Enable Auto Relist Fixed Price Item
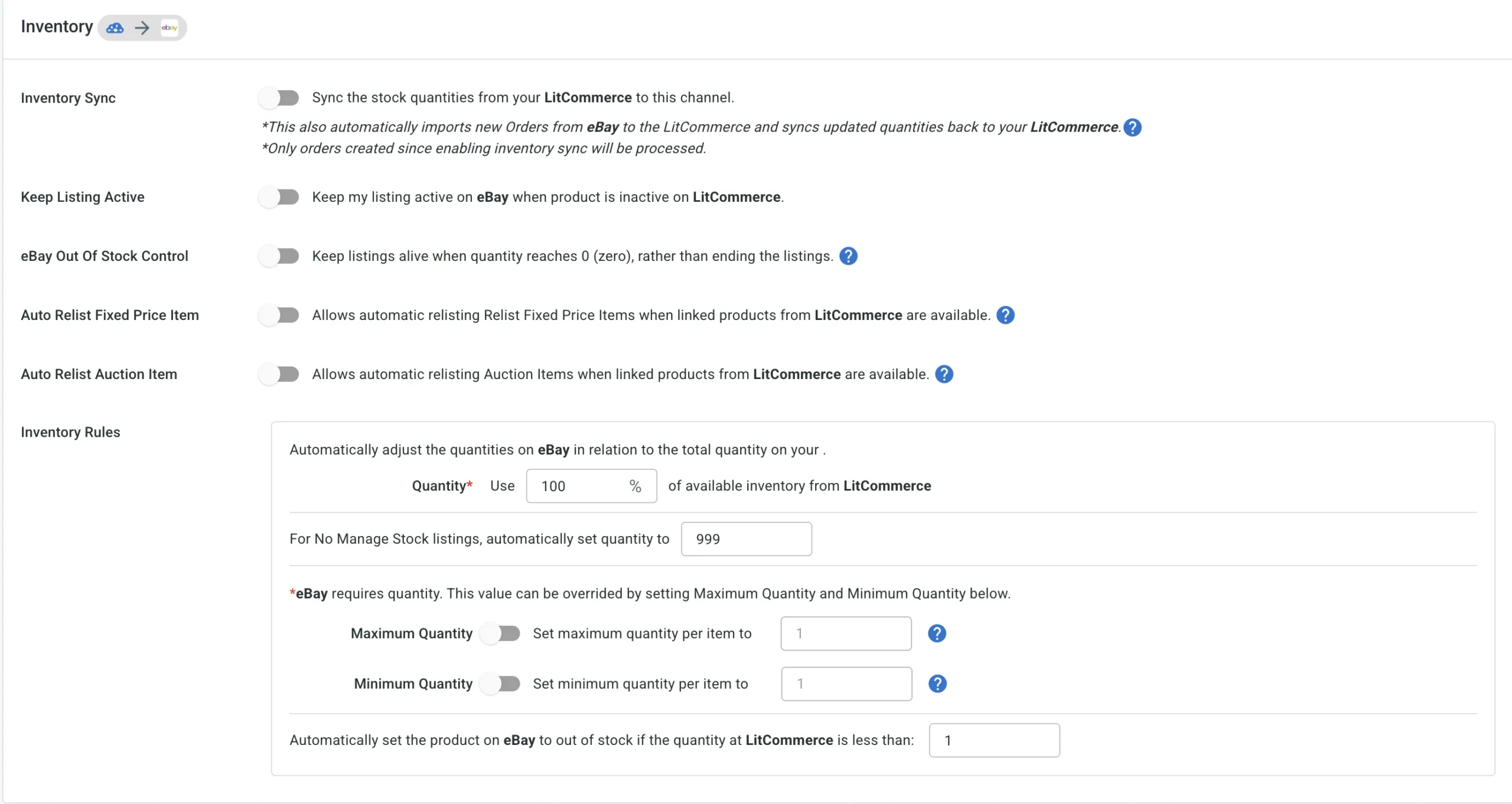1512x804 pixels. point(279,315)
